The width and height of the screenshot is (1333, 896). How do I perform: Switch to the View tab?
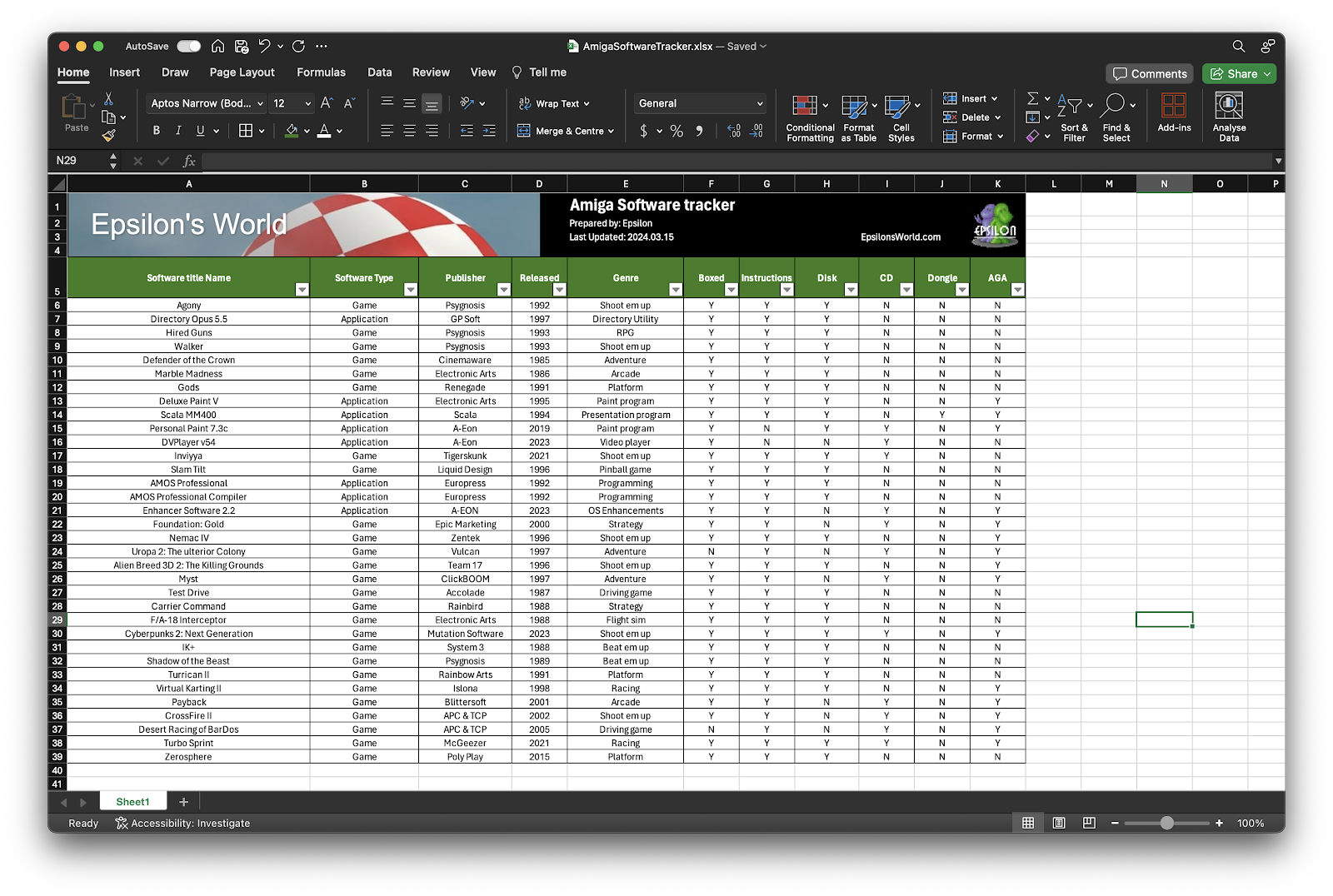coord(483,72)
